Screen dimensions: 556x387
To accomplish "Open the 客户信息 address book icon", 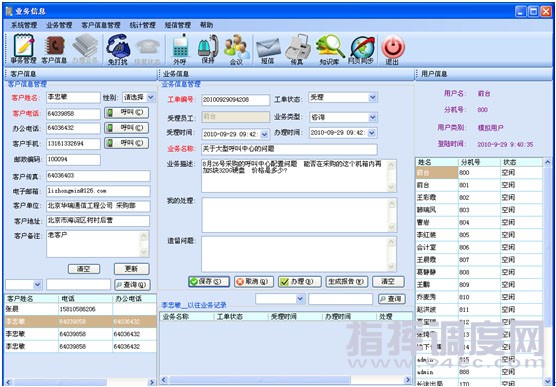I will pos(54,50).
